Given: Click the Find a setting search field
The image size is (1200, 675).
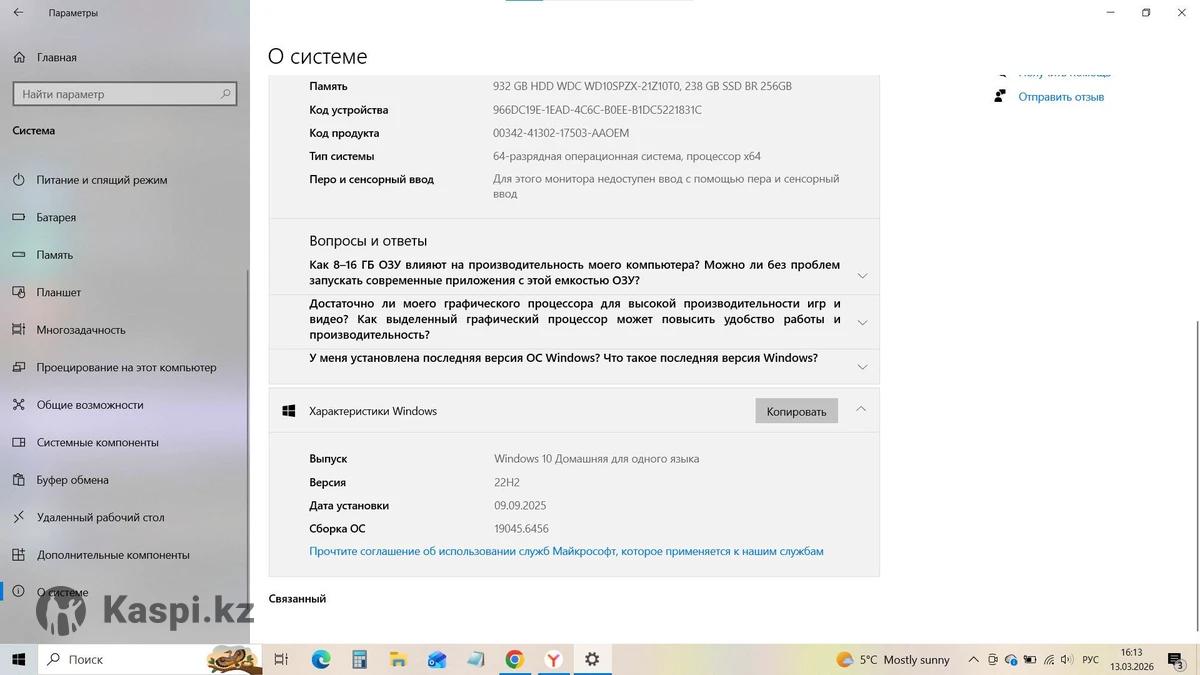Looking at the screenshot, I should click(x=115, y=94).
